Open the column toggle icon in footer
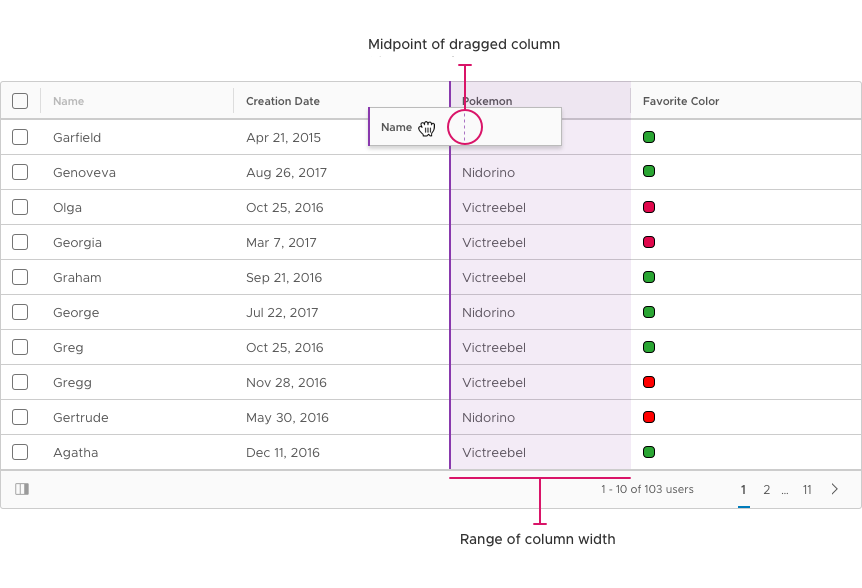862x588 pixels. (x=22, y=489)
